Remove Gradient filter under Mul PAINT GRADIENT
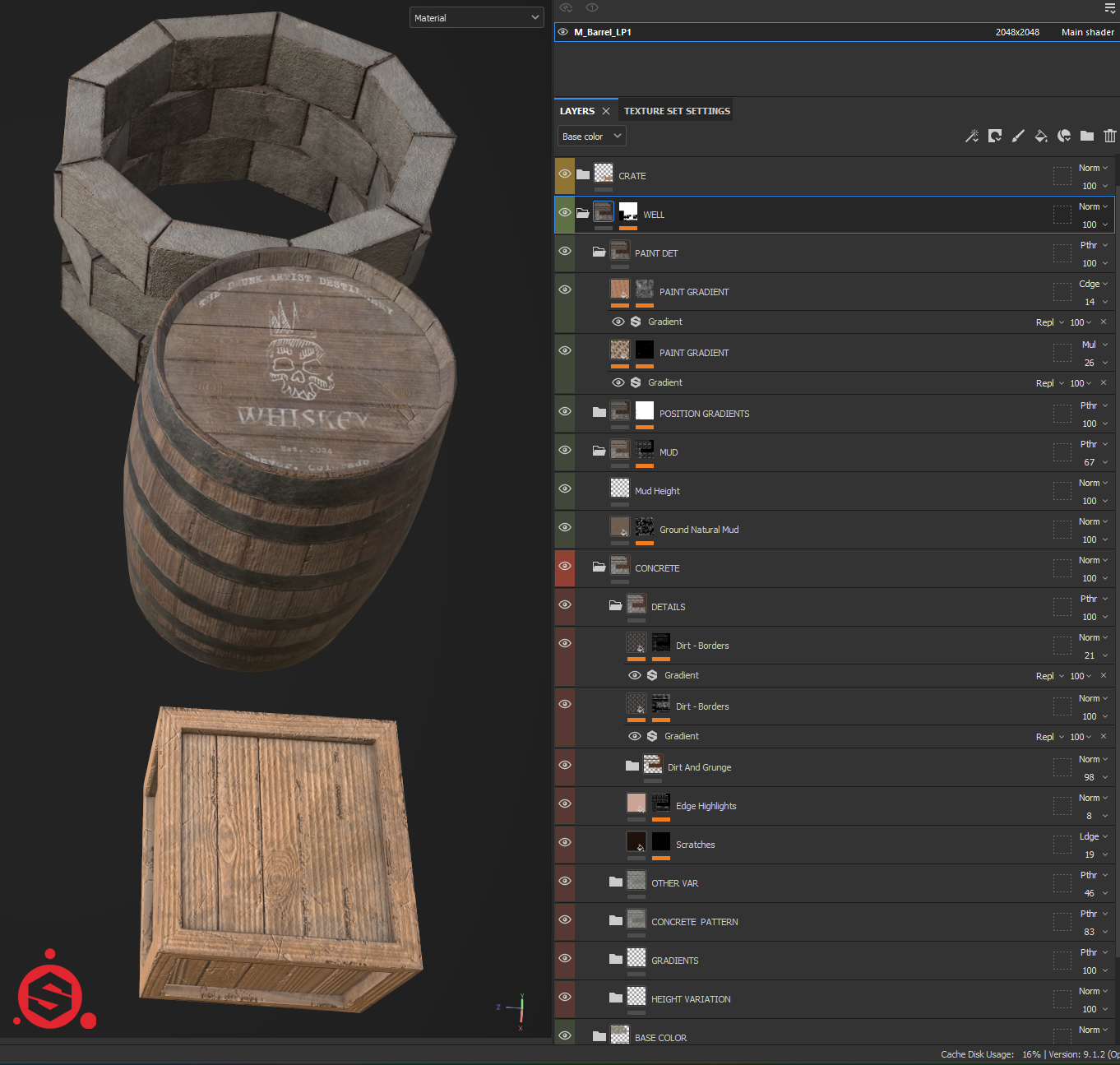The width and height of the screenshot is (1120, 1065). (x=1104, y=382)
